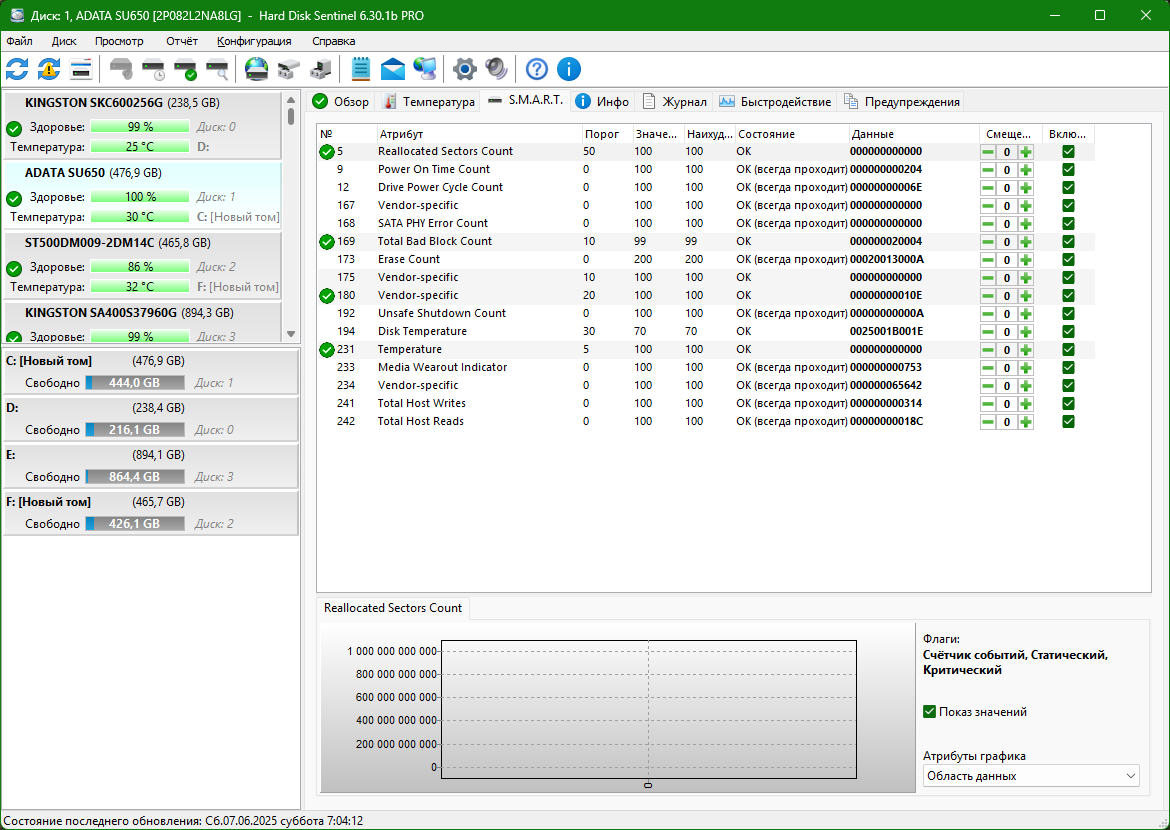Toggle the checkbox for Total Host Reads row

click(x=1069, y=422)
